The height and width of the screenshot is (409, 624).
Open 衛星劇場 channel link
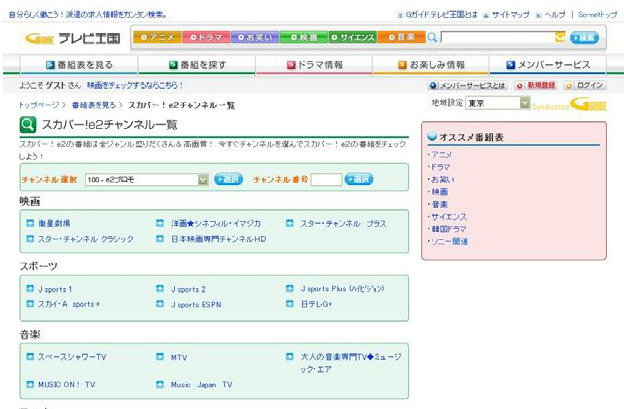tap(54, 224)
